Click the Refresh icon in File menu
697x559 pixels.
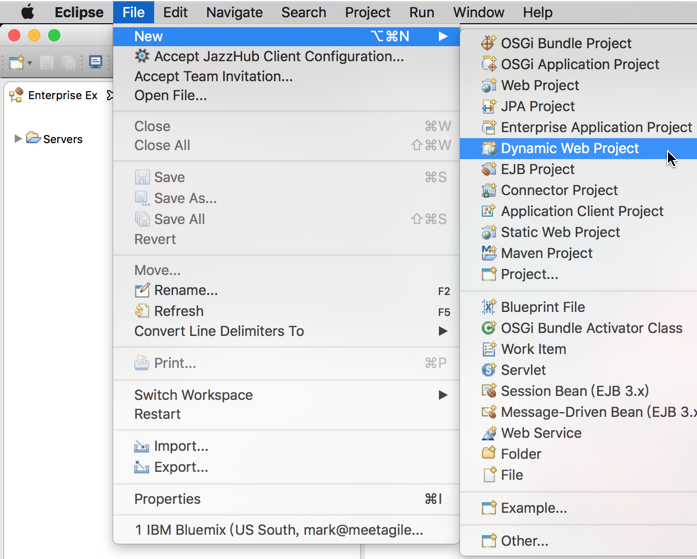tap(142, 311)
